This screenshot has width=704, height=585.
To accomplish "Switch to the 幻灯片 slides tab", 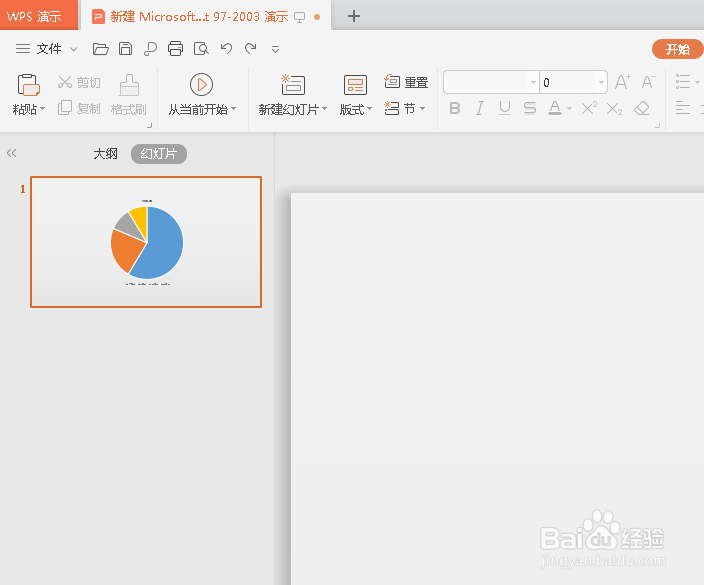I will pyautogui.click(x=158, y=154).
